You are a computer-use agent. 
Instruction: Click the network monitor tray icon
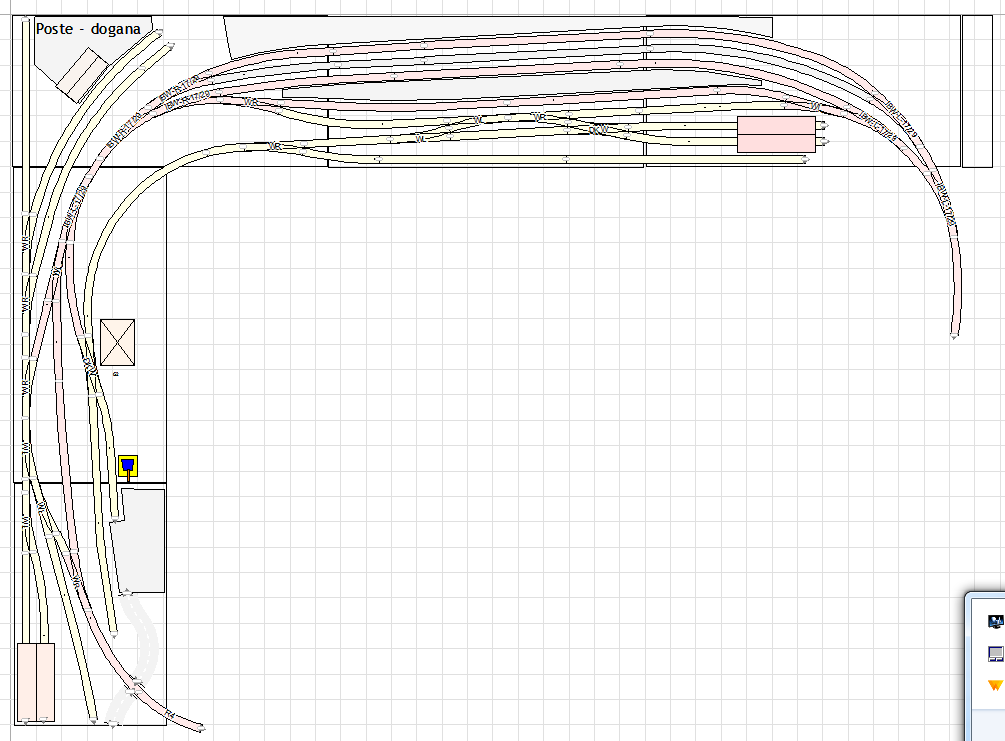pyautogui.click(x=995, y=621)
